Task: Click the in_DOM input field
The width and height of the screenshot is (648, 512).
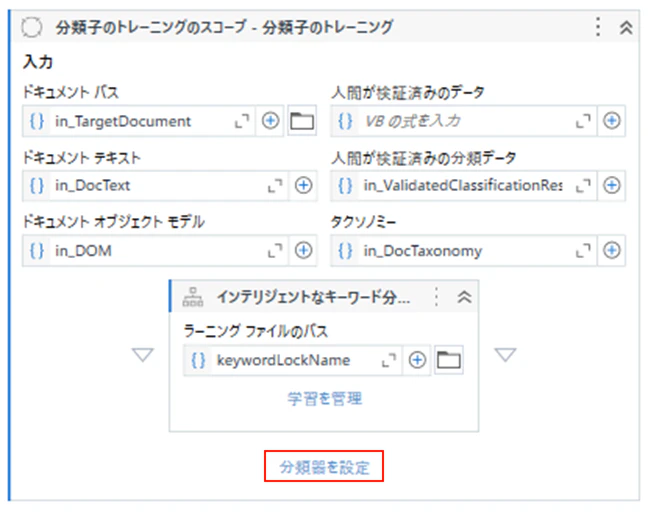Action: [x=155, y=250]
